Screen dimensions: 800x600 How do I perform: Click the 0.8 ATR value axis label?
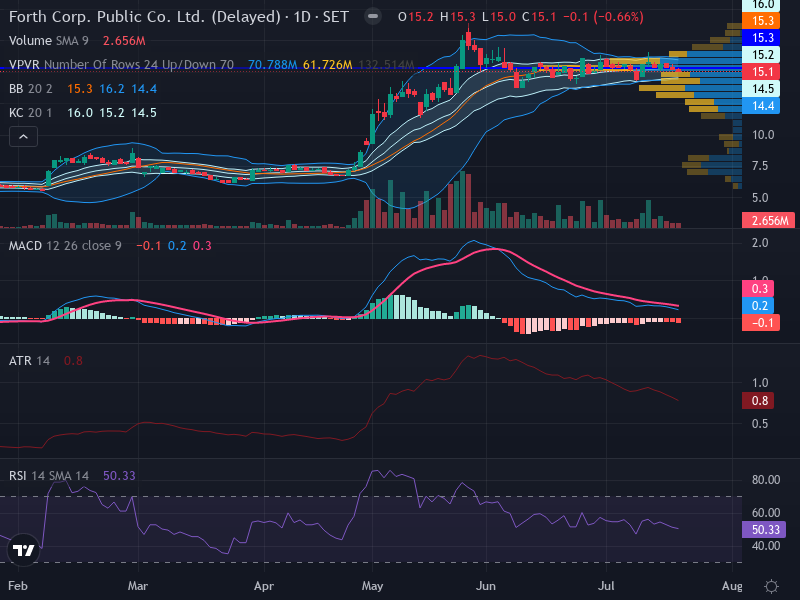pos(758,401)
